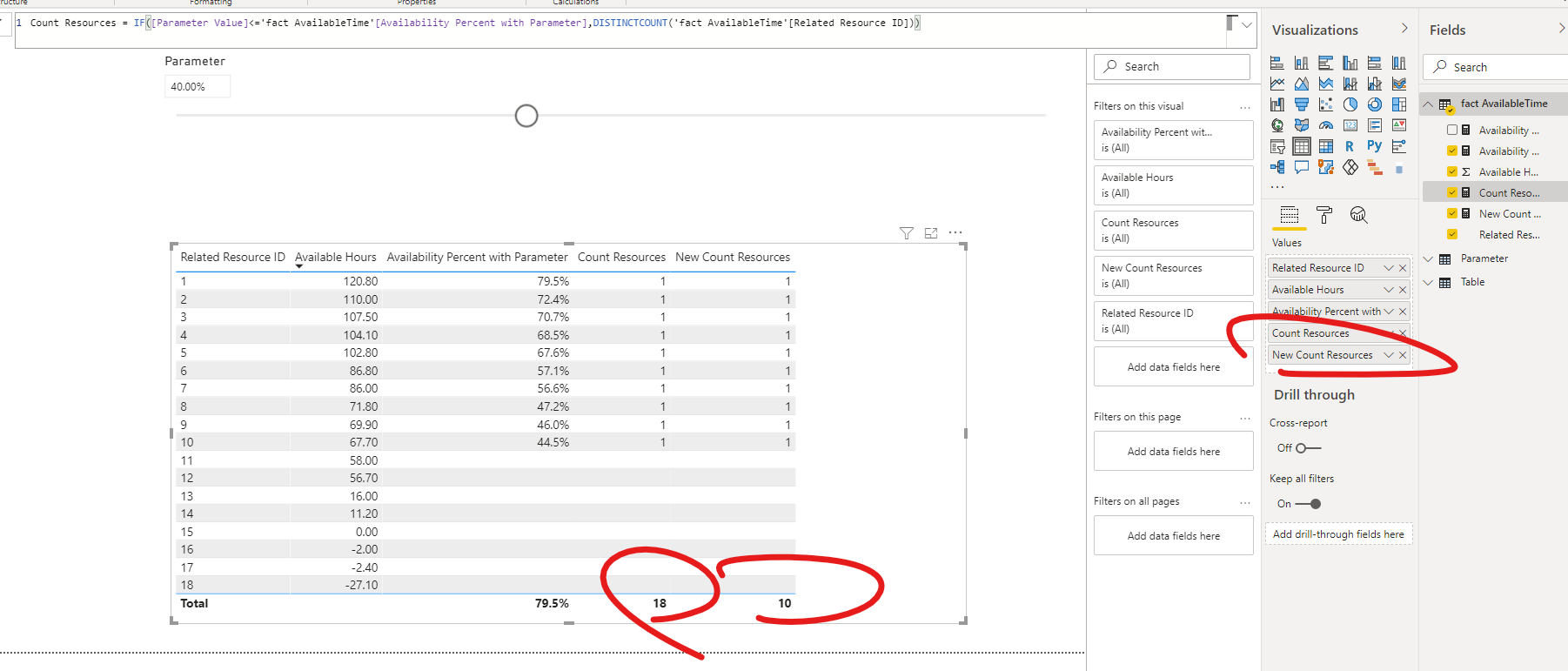Expand the Parameter table in Fields
1568x671 pixels.
point(1428,258)
